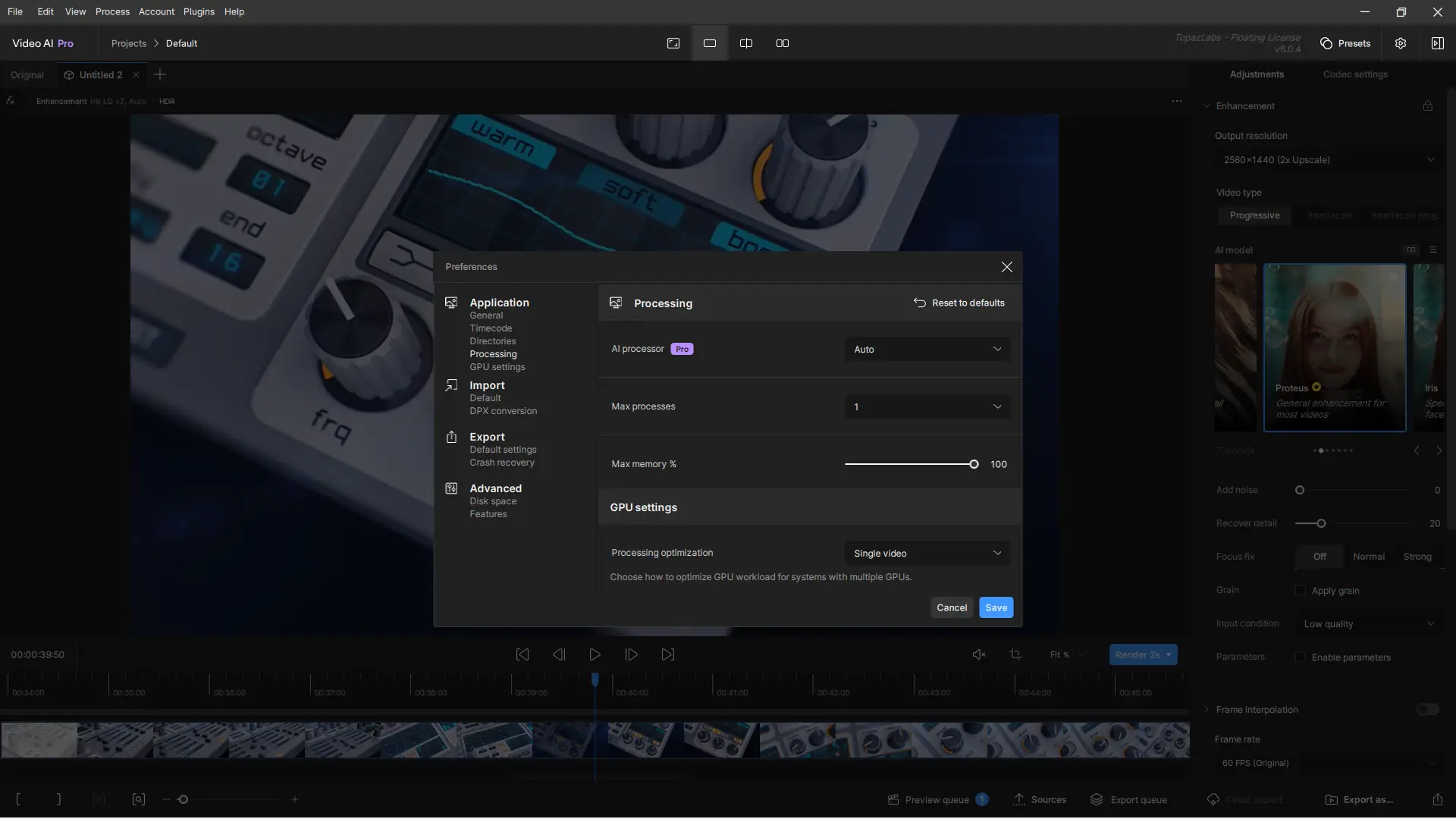Toggle Frame interpolation switch on
The height and width of the screenshot is (819, 1456).
click(x=1427, y=710)
